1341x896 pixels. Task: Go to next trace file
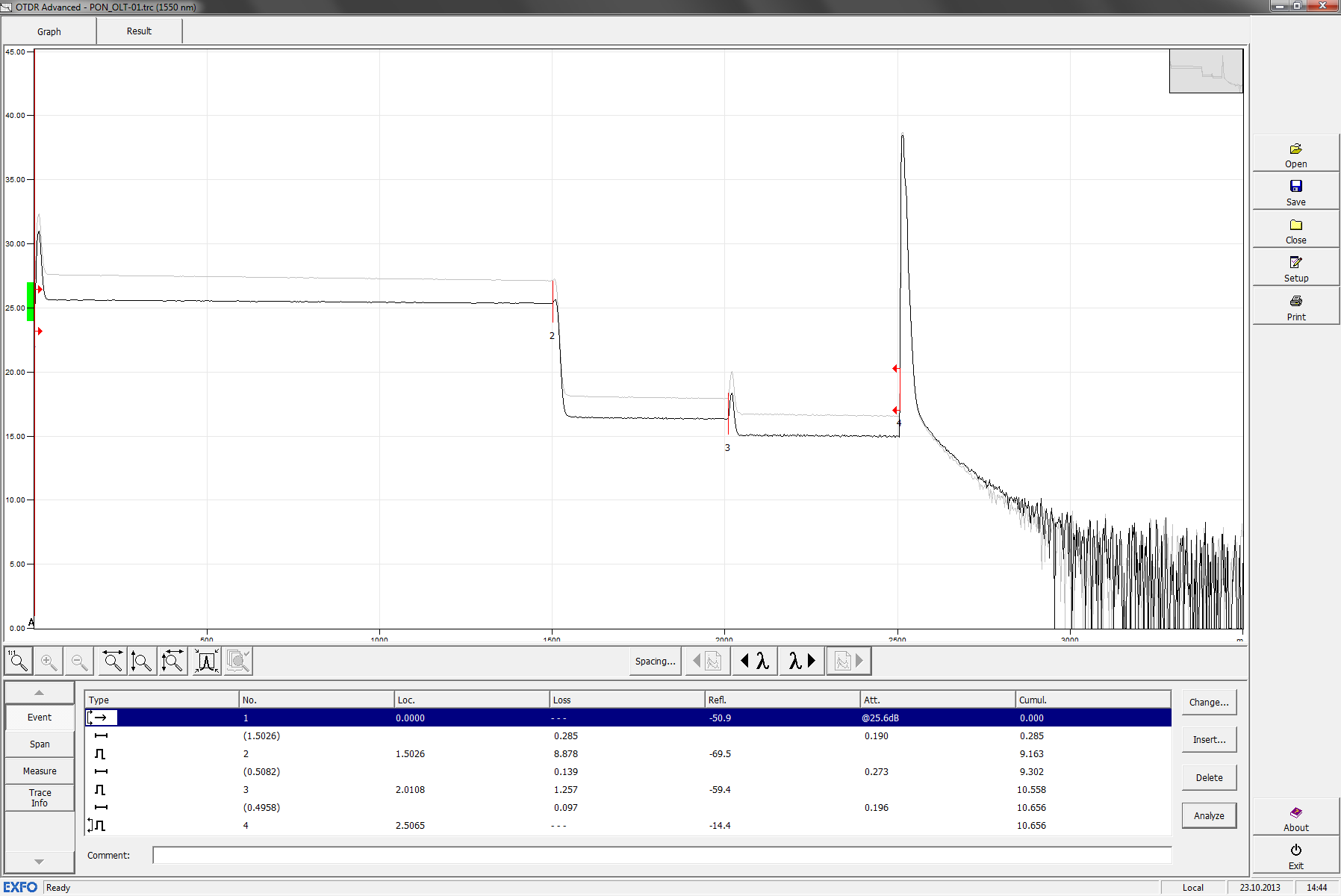tap(849, 661)
